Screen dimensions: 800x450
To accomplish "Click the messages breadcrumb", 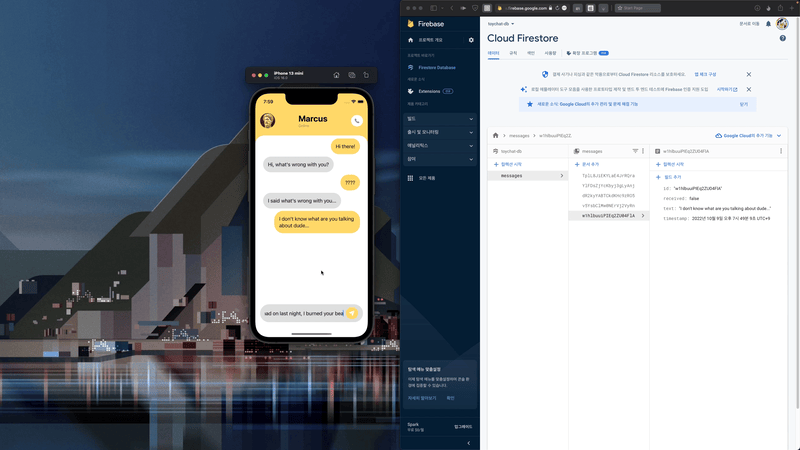I will pyautogui.click(x=519, y=136).
